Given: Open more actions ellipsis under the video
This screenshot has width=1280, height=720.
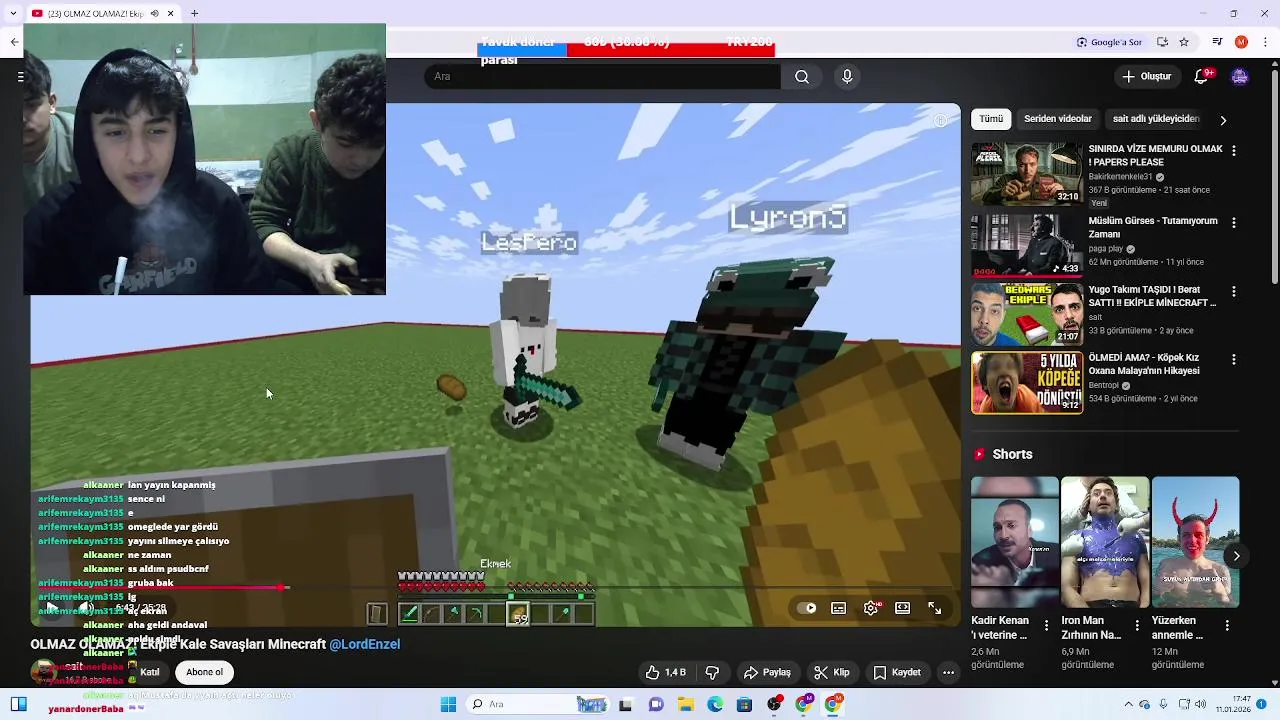Looking at the screenshot, I should click(x=948, y=672).
